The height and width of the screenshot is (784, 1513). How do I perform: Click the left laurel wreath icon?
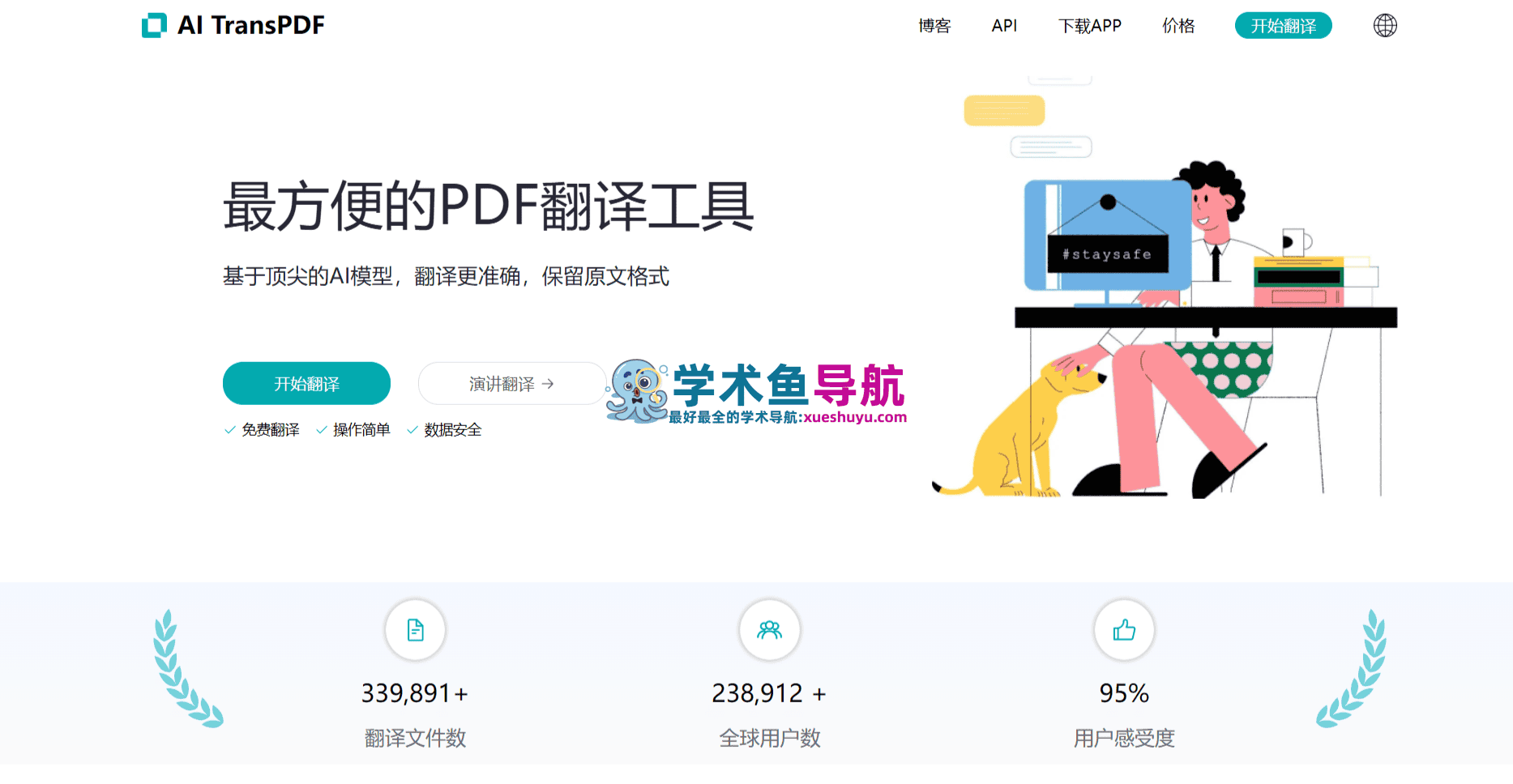(x=187, y=669)
